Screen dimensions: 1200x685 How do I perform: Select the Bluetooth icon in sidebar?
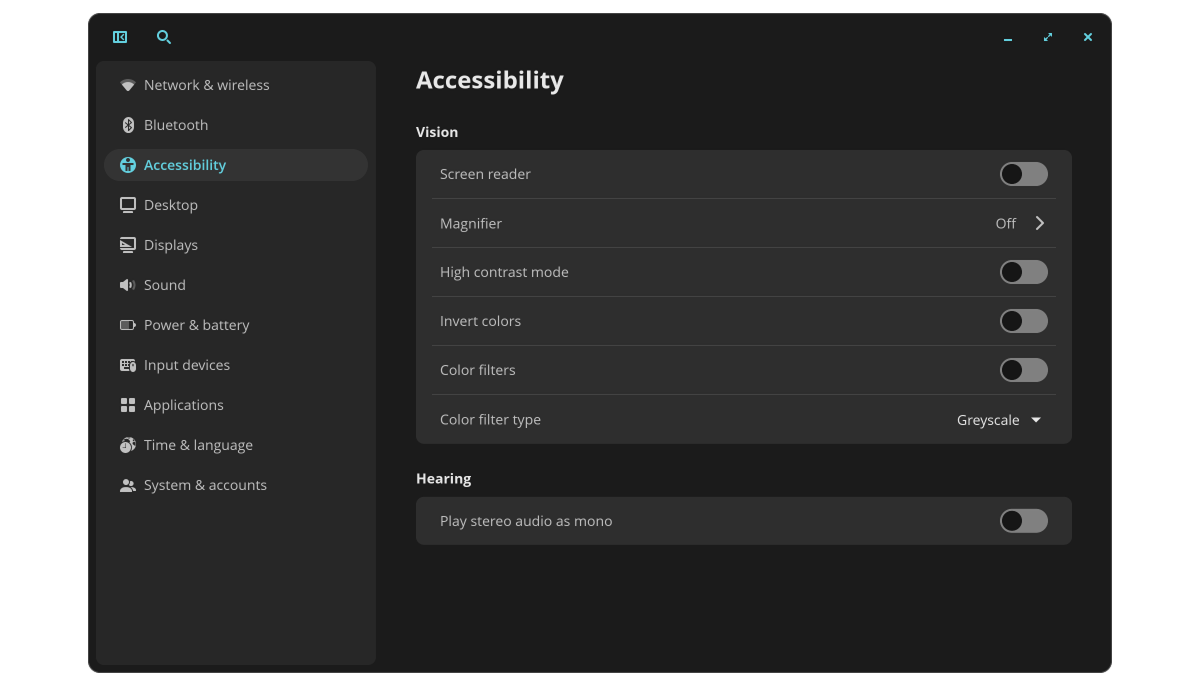[x=128, y=125]
